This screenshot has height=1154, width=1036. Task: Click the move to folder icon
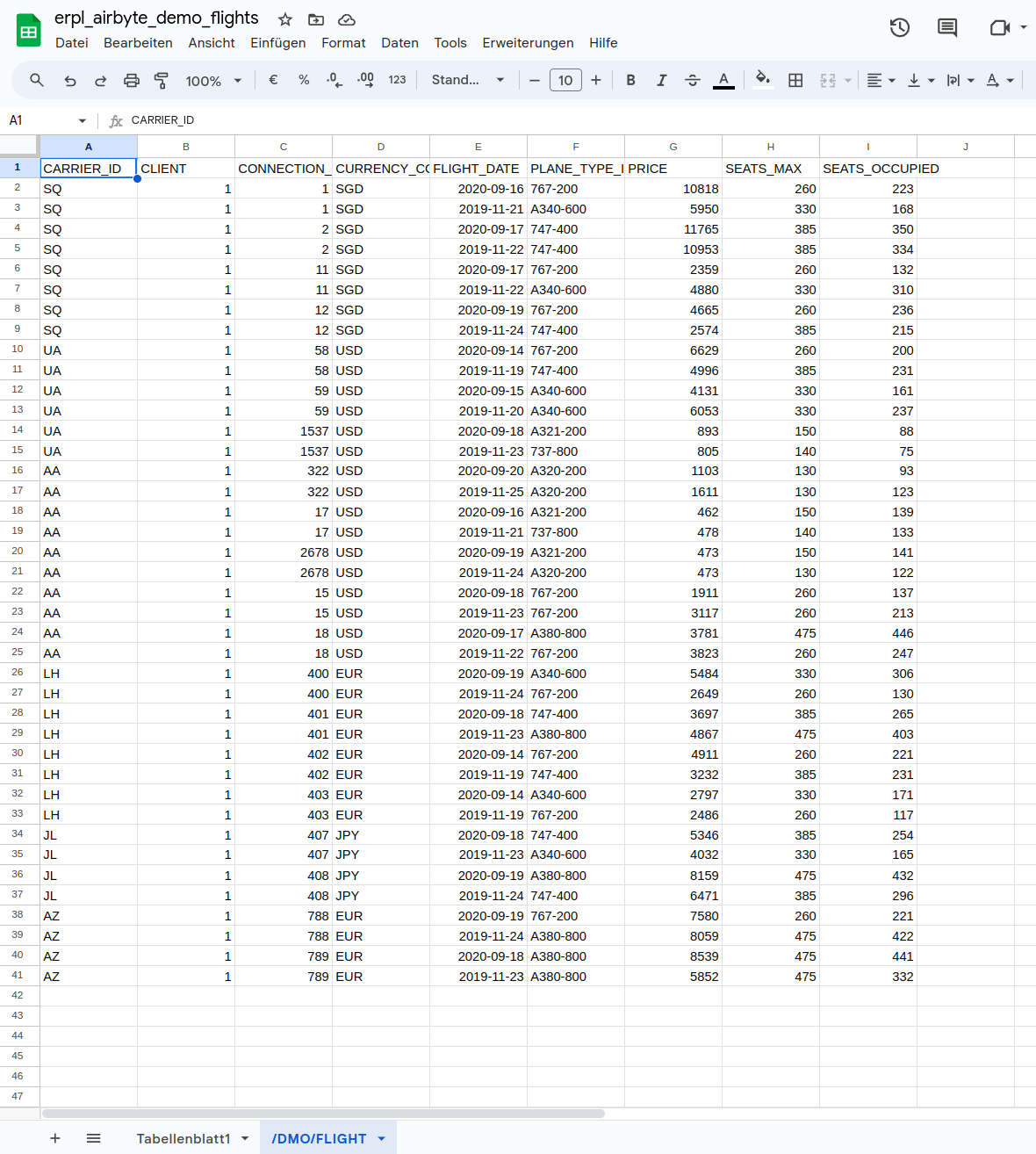coord(316,19)
